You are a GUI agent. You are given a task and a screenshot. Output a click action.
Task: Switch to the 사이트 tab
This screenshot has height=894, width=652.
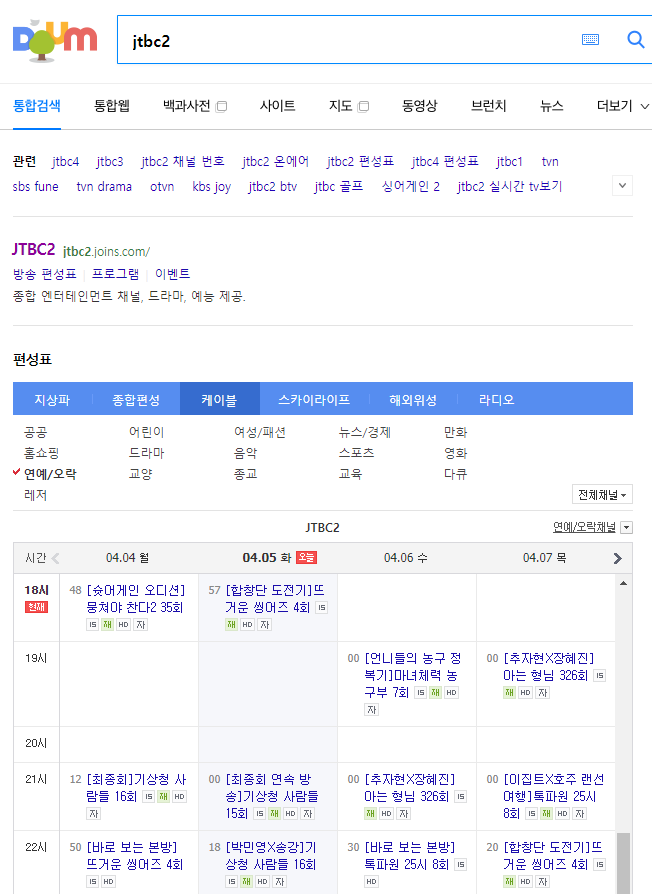pos(278,106)
